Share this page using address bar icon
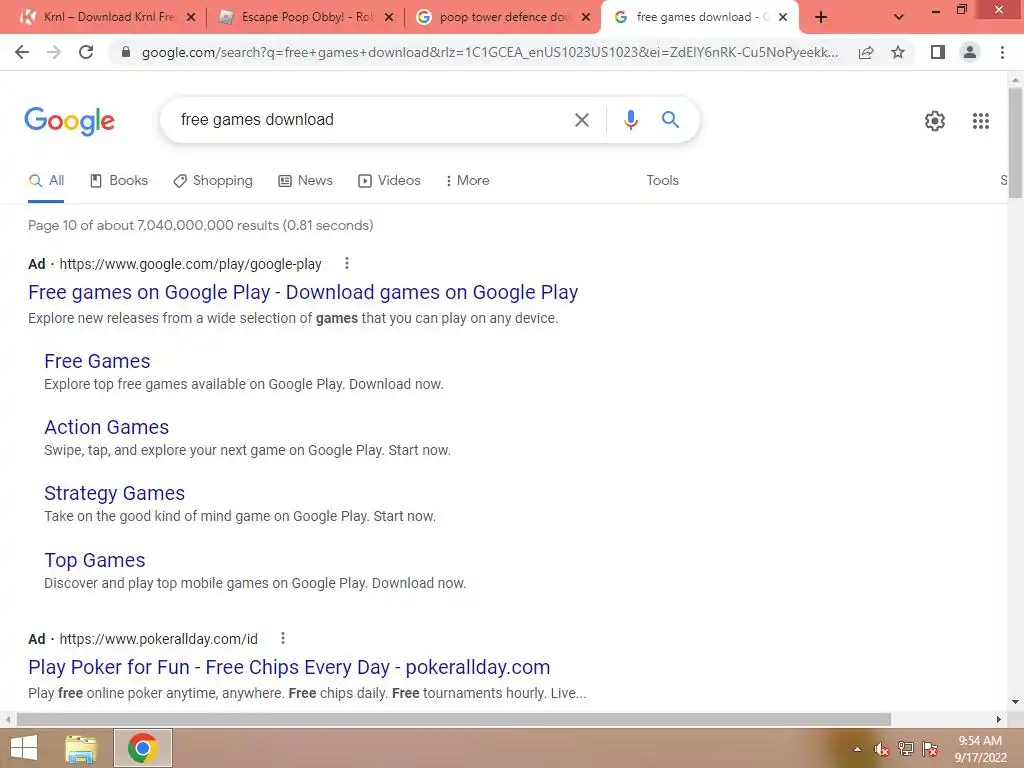Viewport: 1024px width, 768px height. (866, 52)
